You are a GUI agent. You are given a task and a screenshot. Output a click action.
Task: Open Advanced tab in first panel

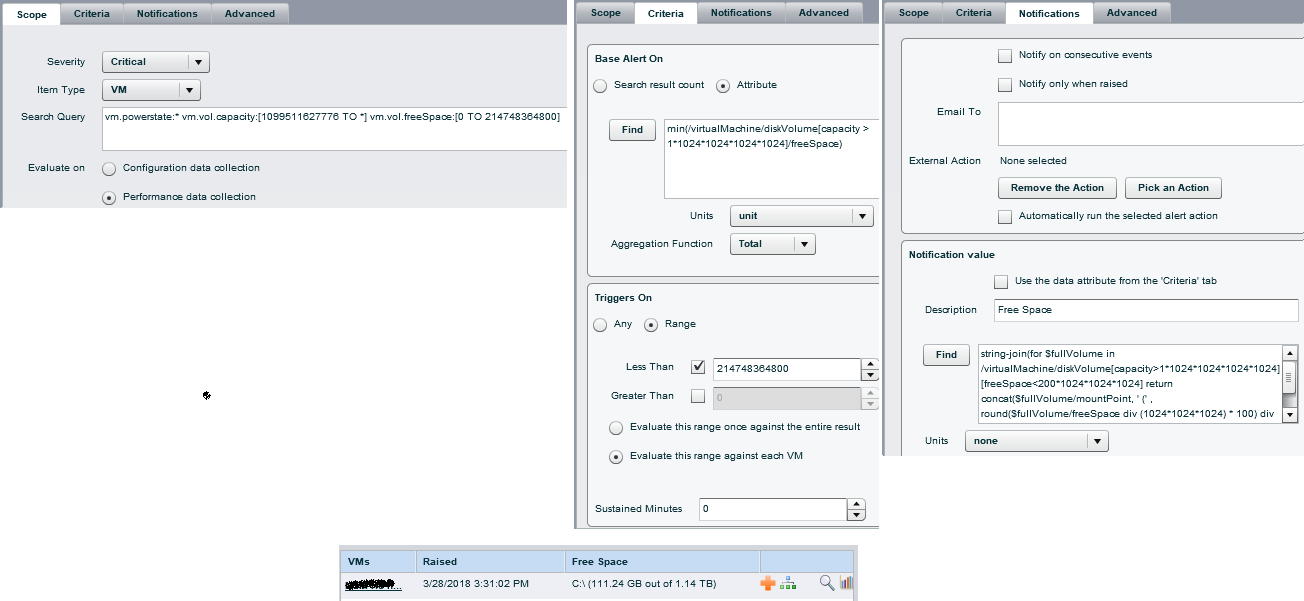tap(250, 14)
